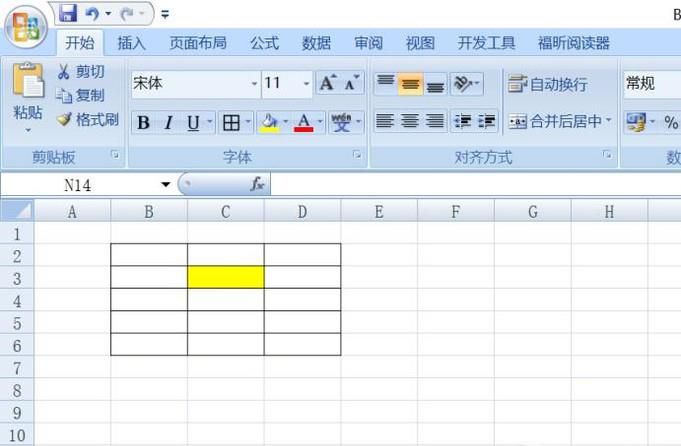Customize the Quick Access Toolbar
This screenshot has height=446, width=681.
click(165, 14)
